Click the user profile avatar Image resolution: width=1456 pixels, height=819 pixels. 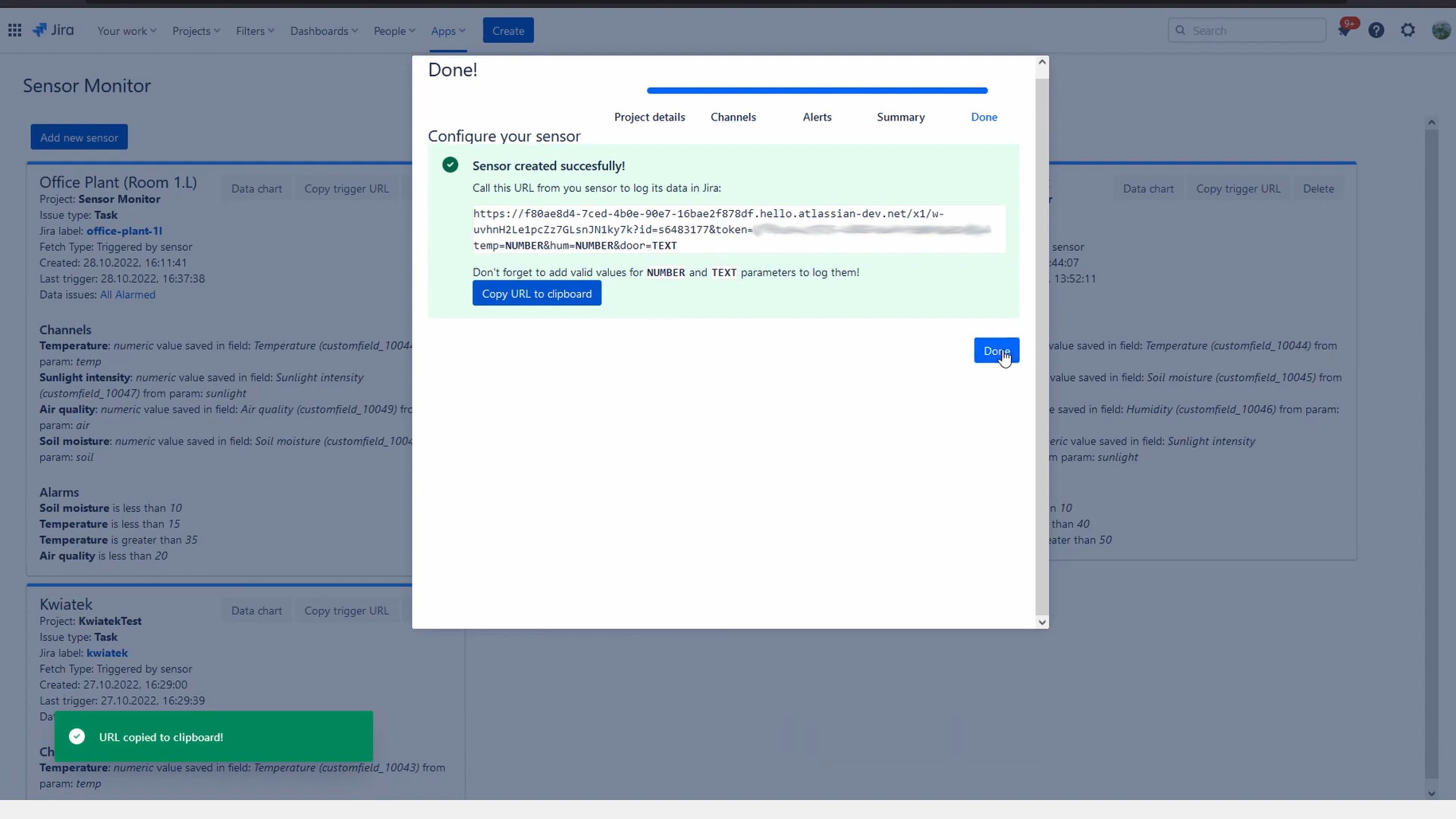tap(1441, 30)
